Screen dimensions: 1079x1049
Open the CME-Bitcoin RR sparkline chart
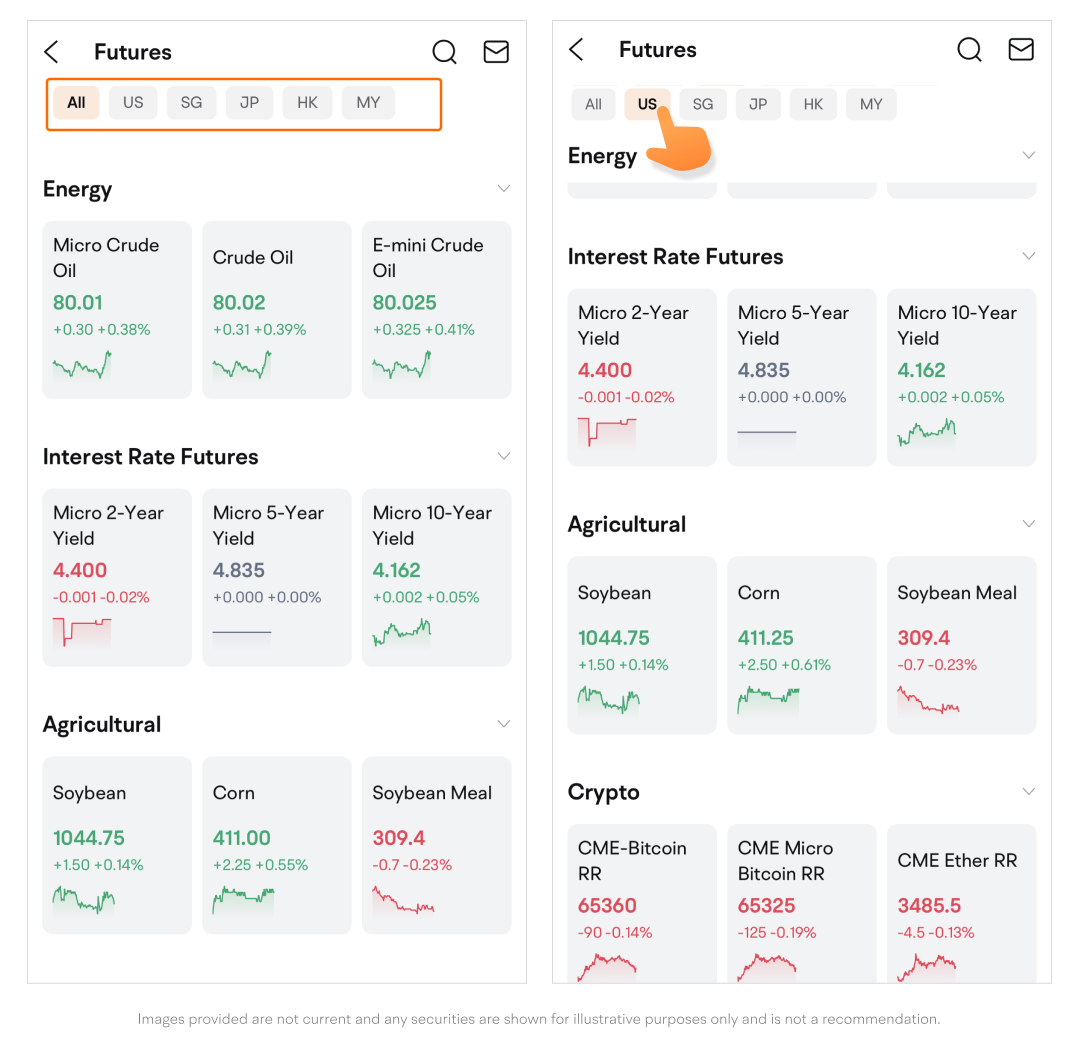click(x=607, y=967)
